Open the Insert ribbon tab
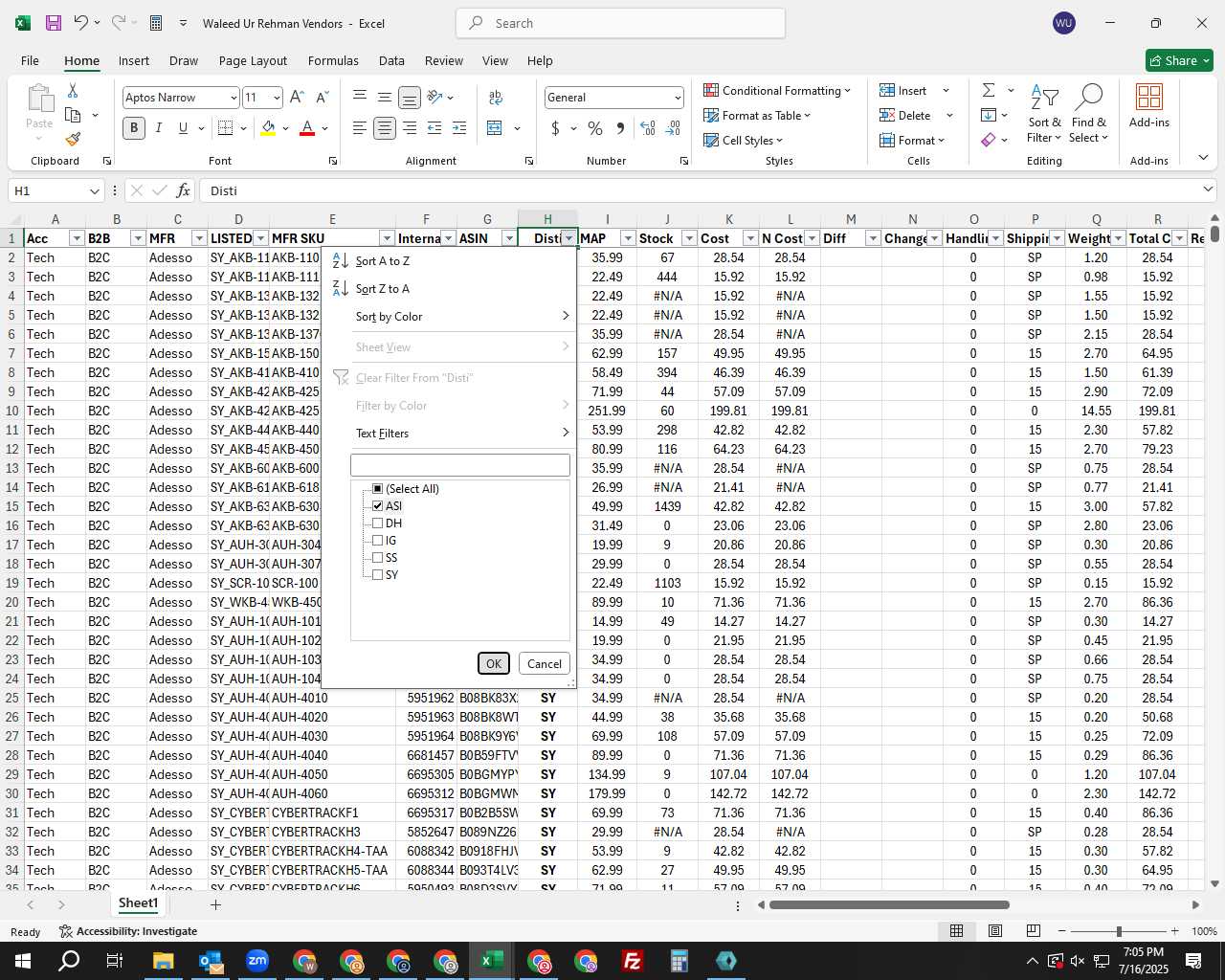The width and height of the screenshot is (1225, 980). point(134,60)
